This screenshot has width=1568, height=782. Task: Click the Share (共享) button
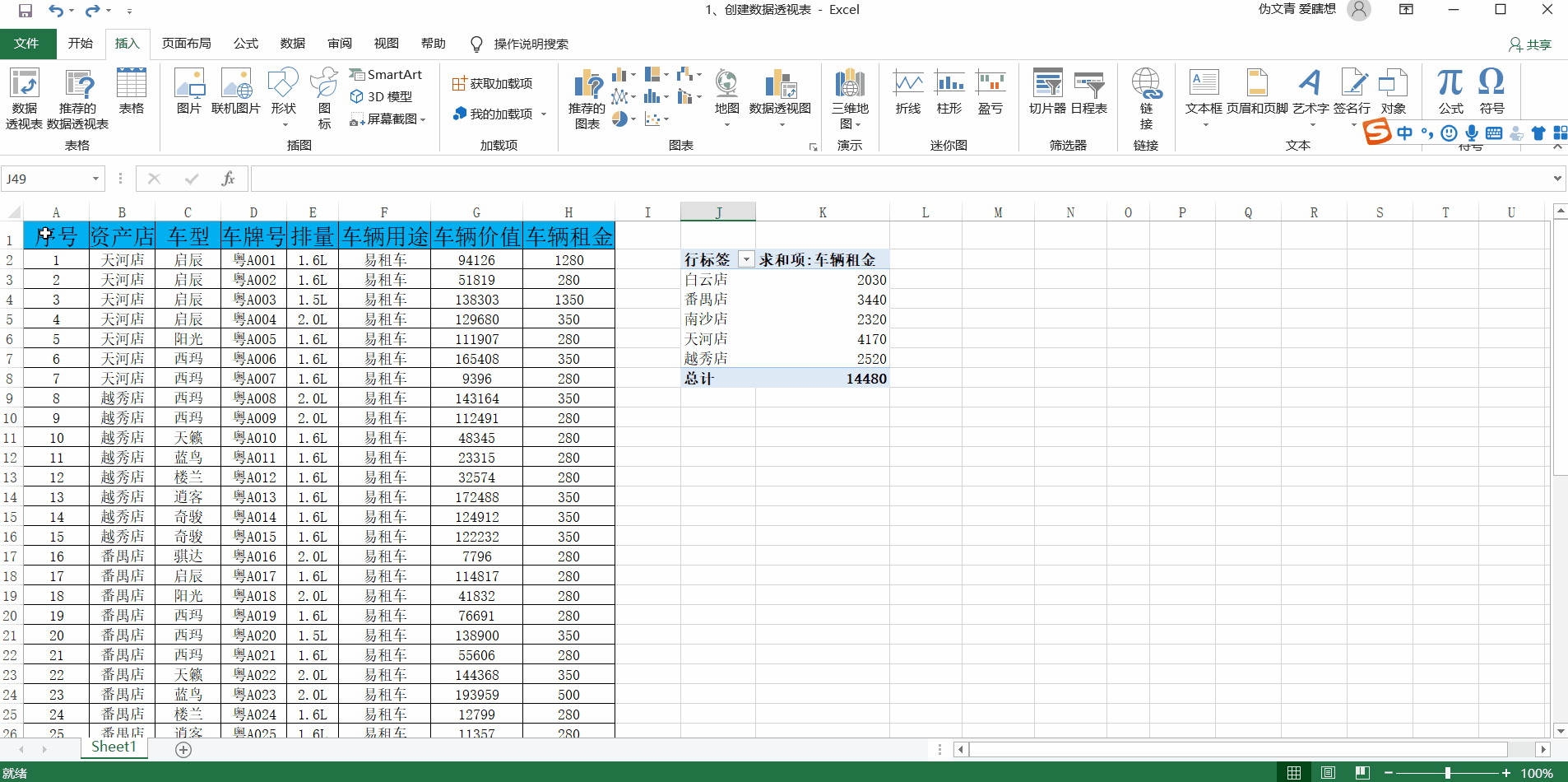point(1530,44)
